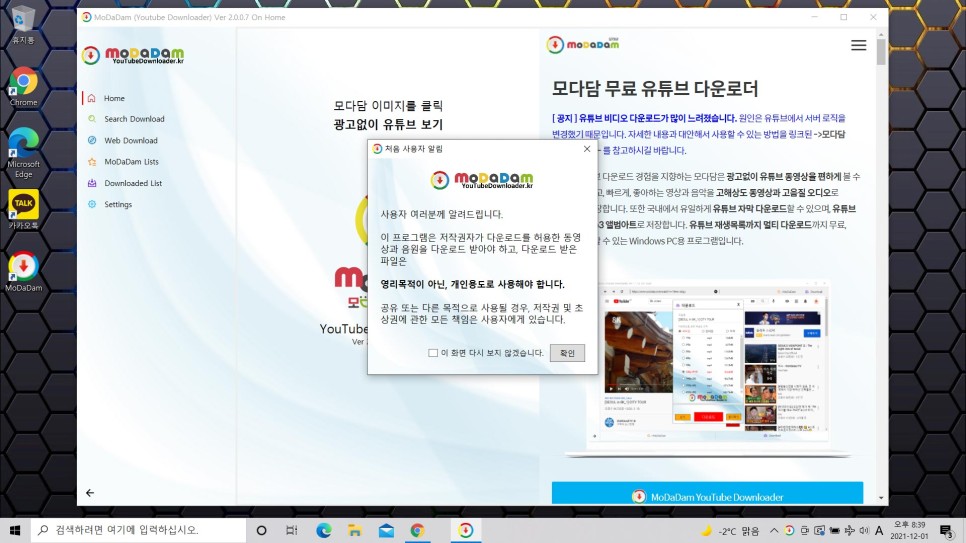Screen dimensions: 966x543
Task: Open the volume control tray icon
Action: pyautogui.click(x=864, y=531)
